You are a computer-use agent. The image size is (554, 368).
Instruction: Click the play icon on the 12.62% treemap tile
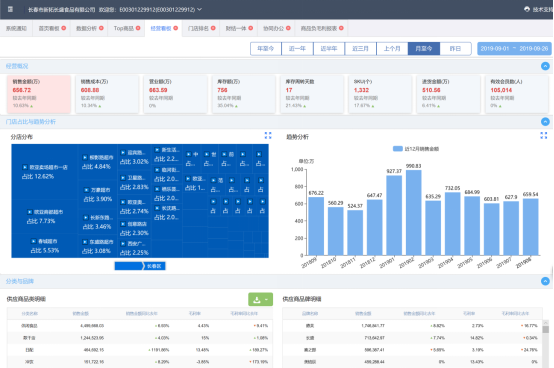25,167
